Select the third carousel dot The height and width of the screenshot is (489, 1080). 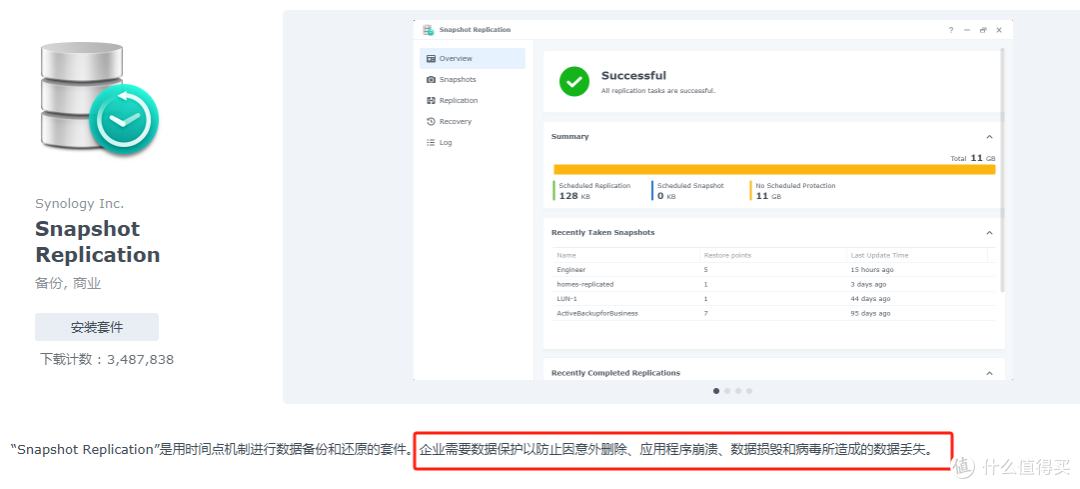pos(738,391)
